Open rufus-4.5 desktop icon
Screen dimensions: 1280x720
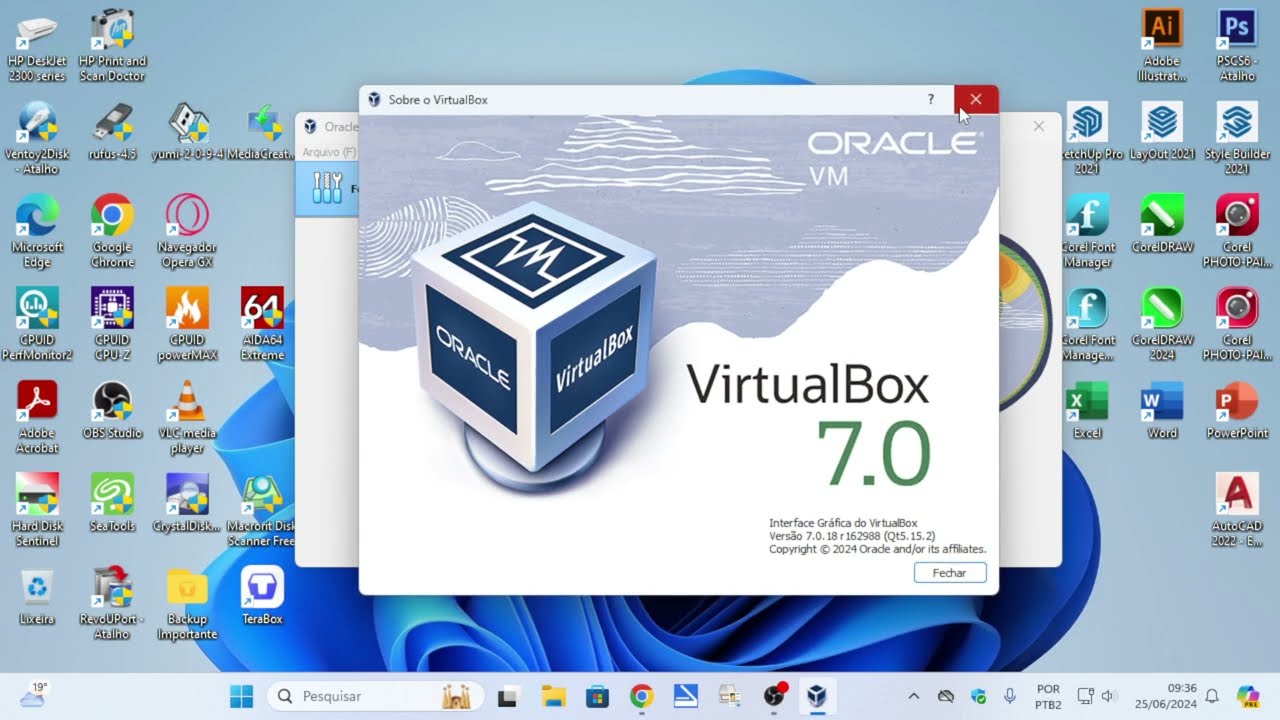(x=112, y=131)
